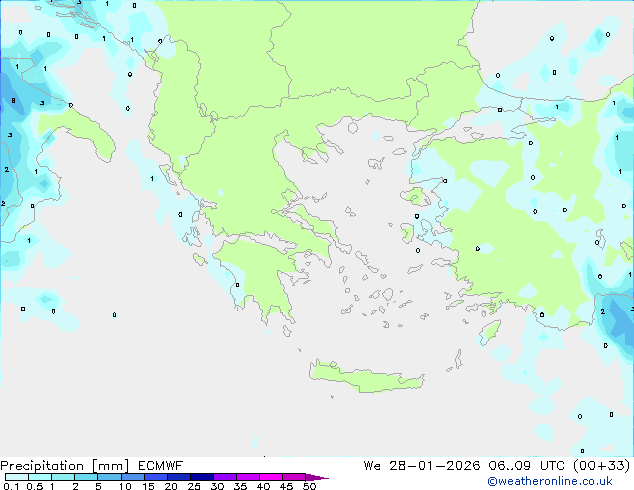Screen dimensions: 634x490
Task: Select the 25–30 mm navy legend swatch
Action: (x=202, y=477)
